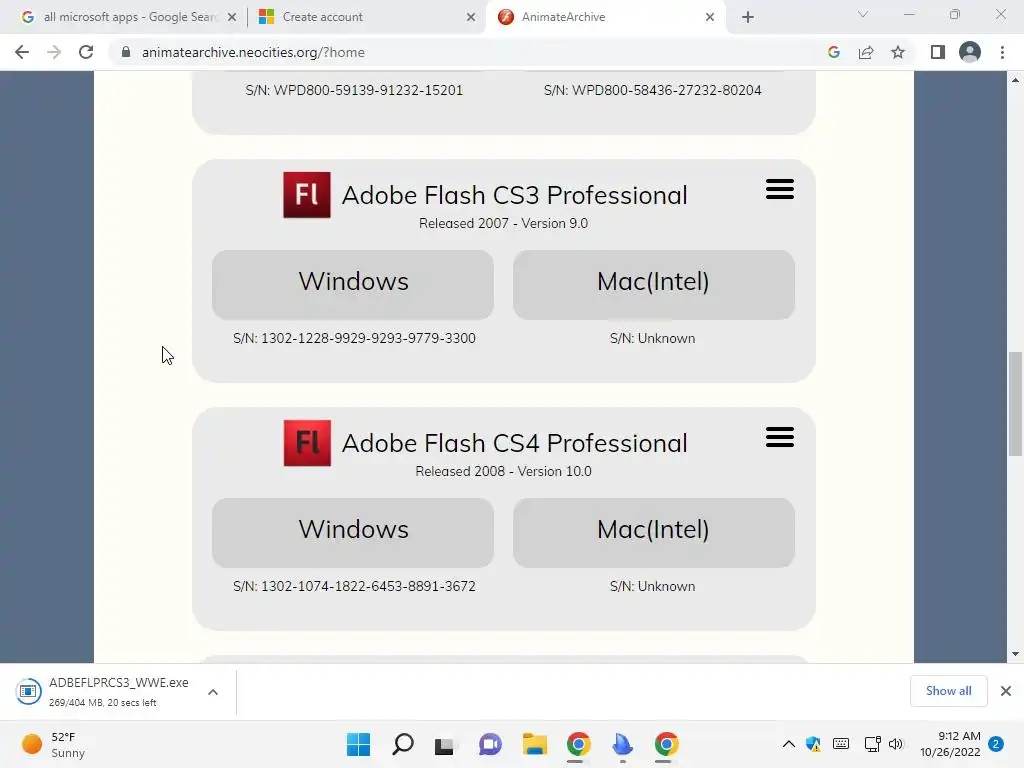Click the network icon in system tray

[872, 744]
